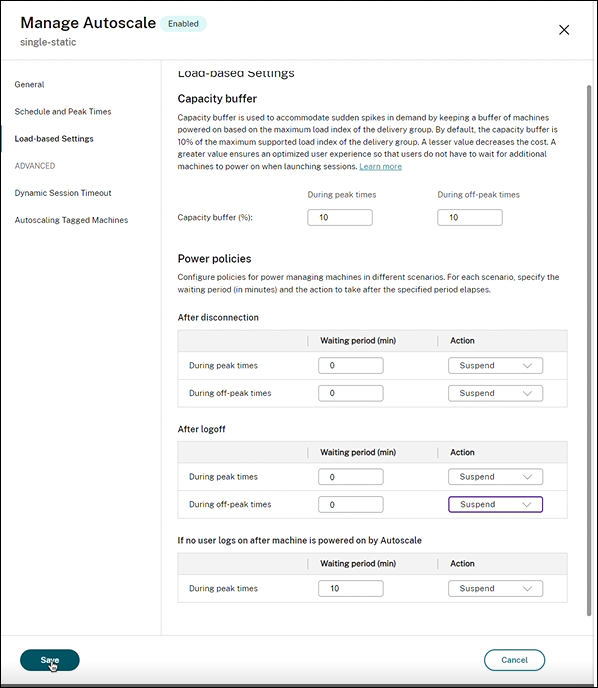Edit After logoff off-peak waiting period
The image size is (598, 688).
click(351, 505)
